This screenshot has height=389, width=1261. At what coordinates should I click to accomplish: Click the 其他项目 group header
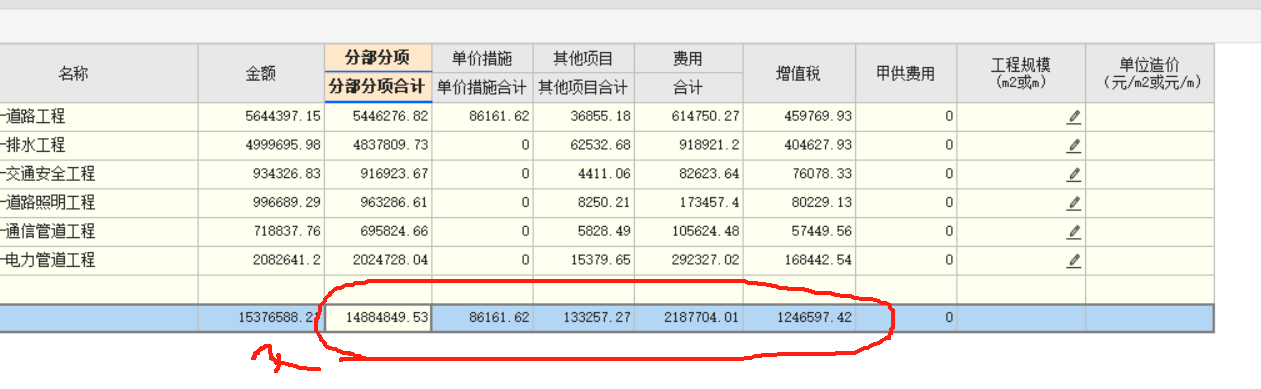584,58
